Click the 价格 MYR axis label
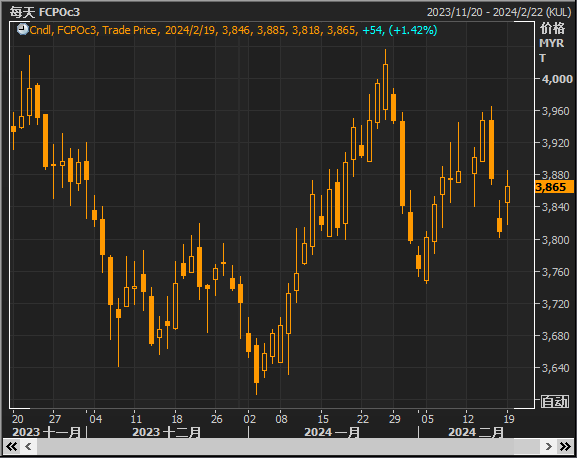577x458 pixels. tap(552, 36)
